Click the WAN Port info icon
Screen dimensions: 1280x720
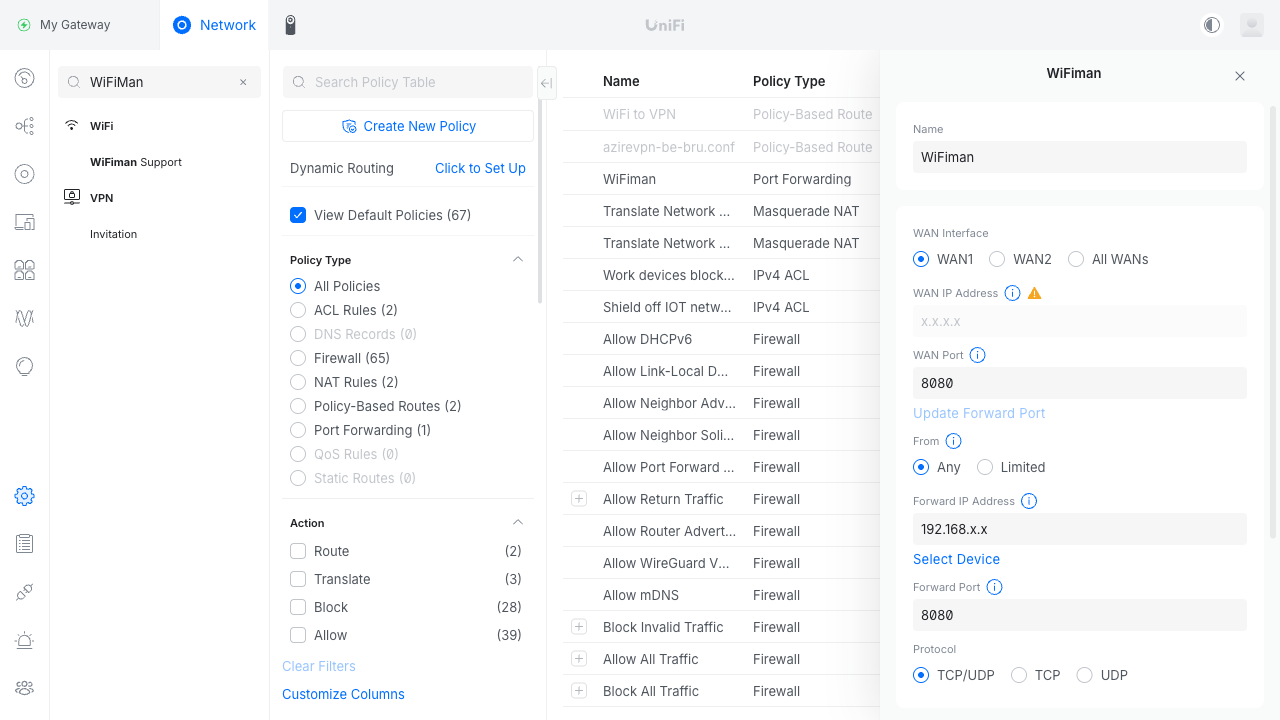coord(978,355)
